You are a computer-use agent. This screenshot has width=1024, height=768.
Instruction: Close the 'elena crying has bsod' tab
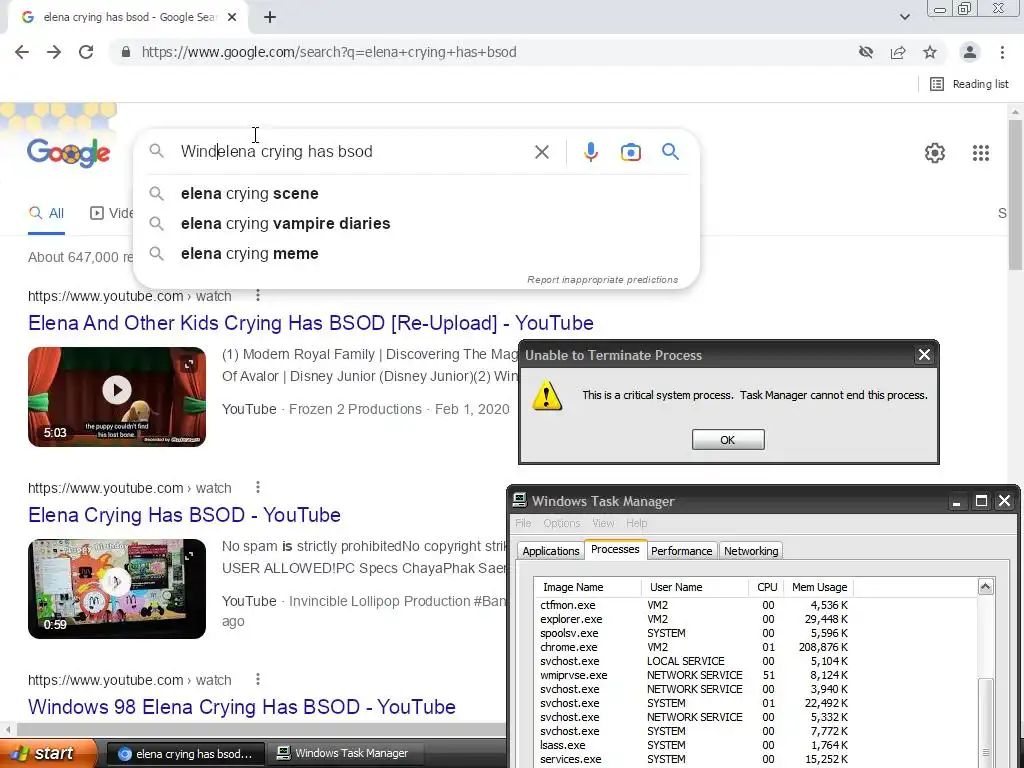click(x=232, y=18)
